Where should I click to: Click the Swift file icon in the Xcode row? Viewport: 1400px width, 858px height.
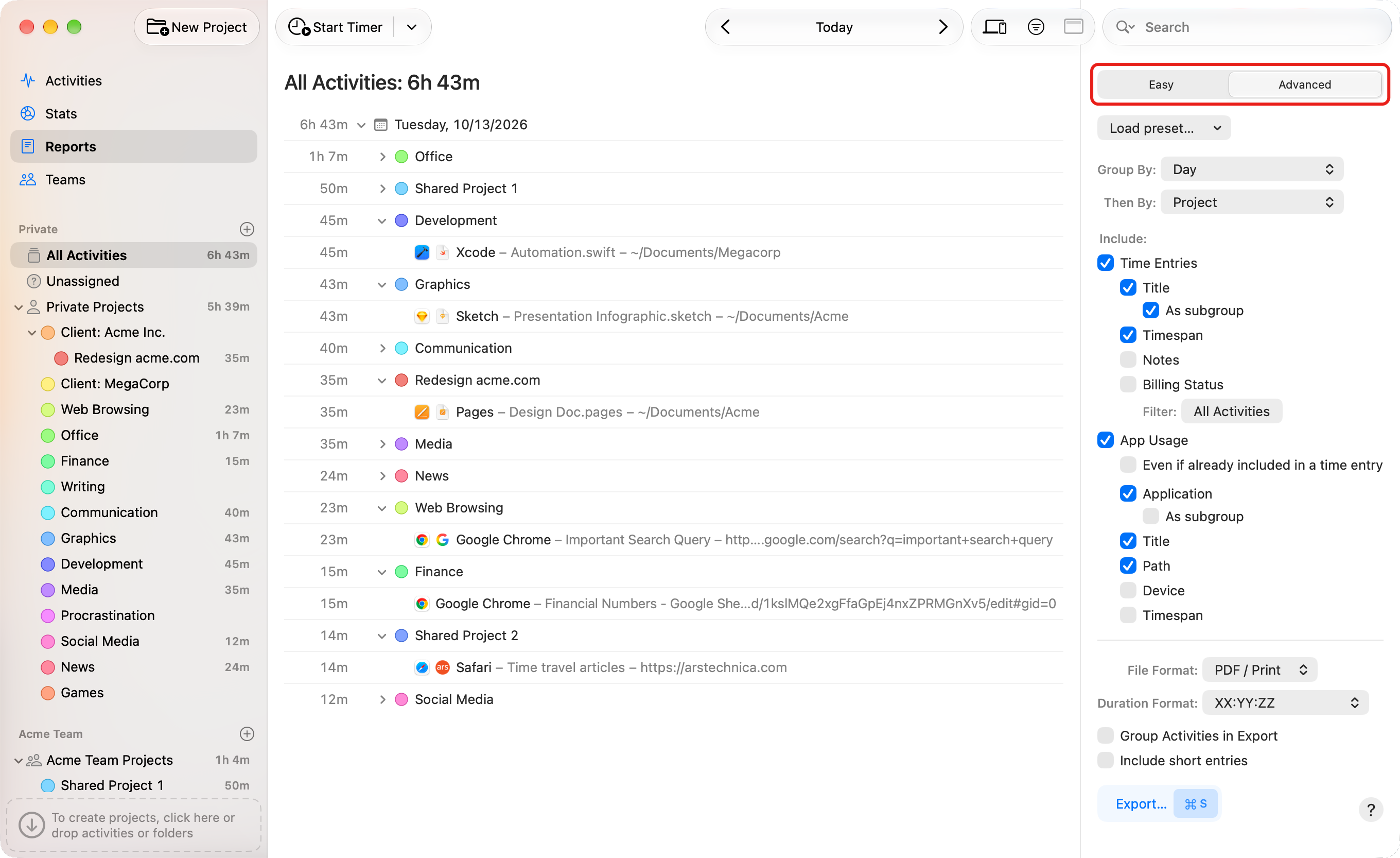pyautogui.click(x=443, y=252)
